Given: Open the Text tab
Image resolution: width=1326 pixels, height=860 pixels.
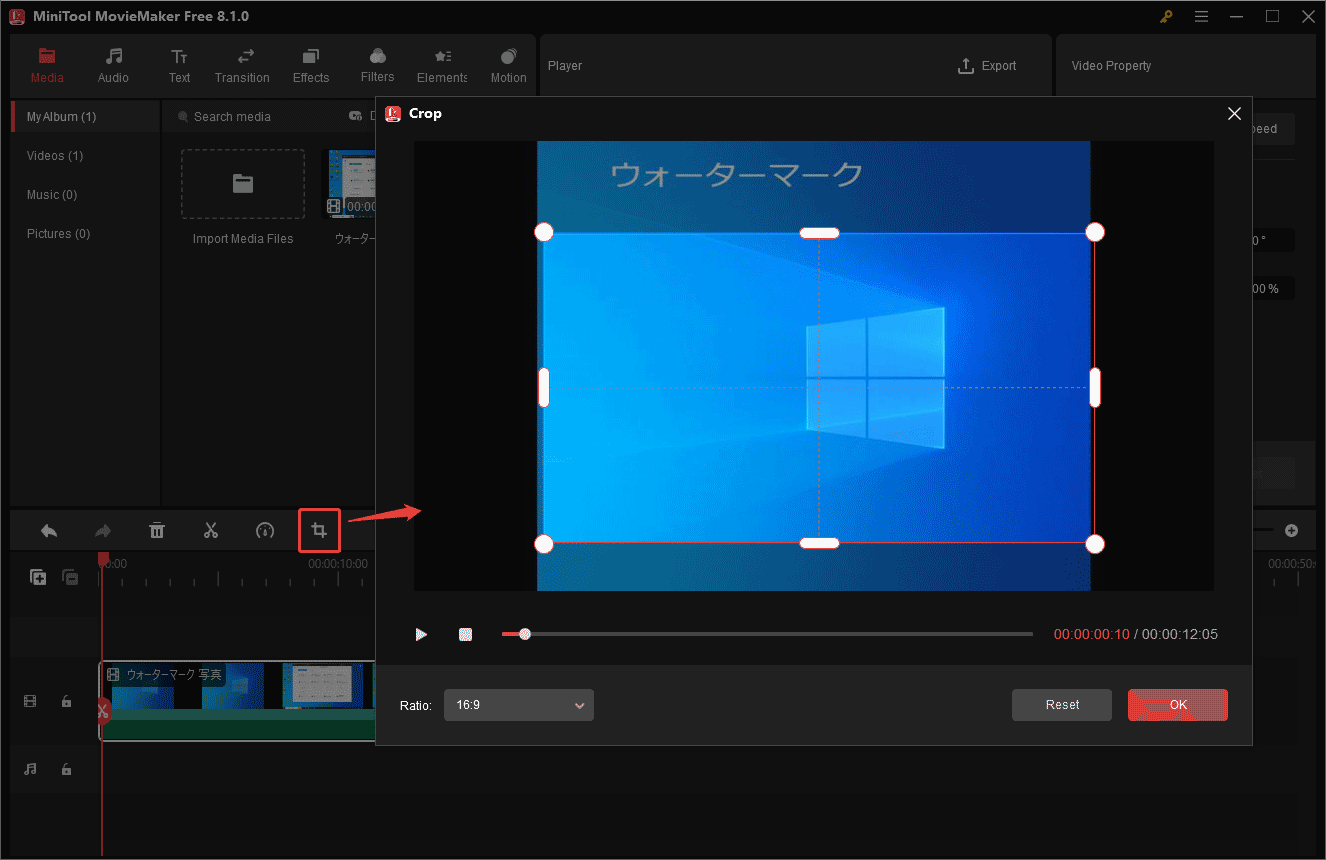Looking at the screenshot, I should pyautogui.click(x=179, y=66).
